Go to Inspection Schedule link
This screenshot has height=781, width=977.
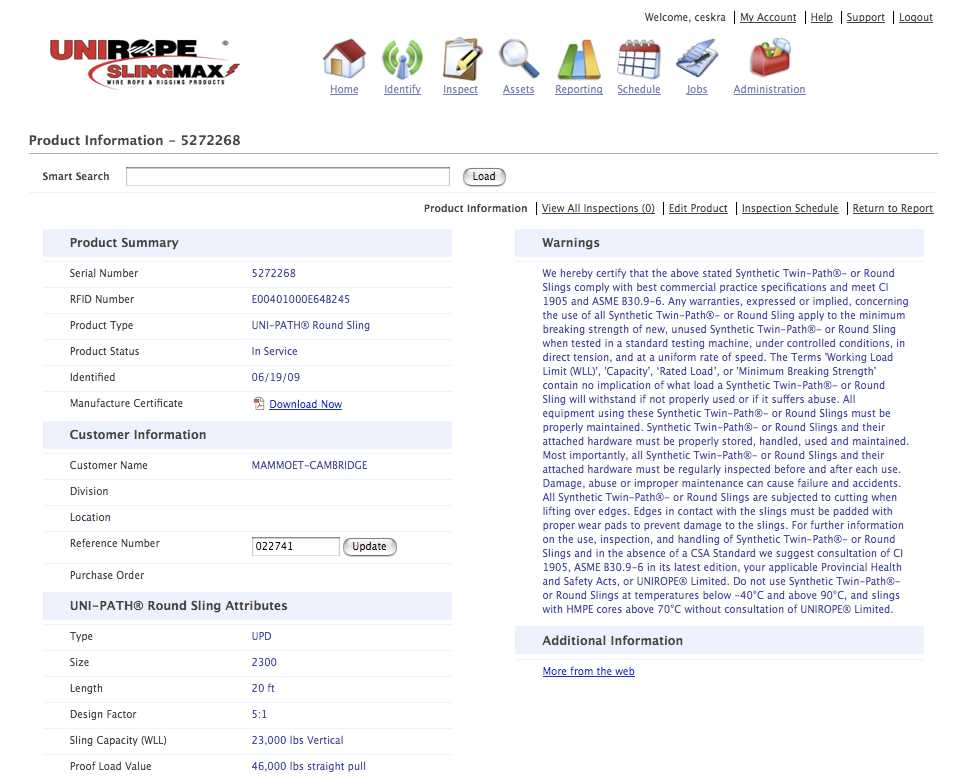pyautogui.click(x=790, y=209)
